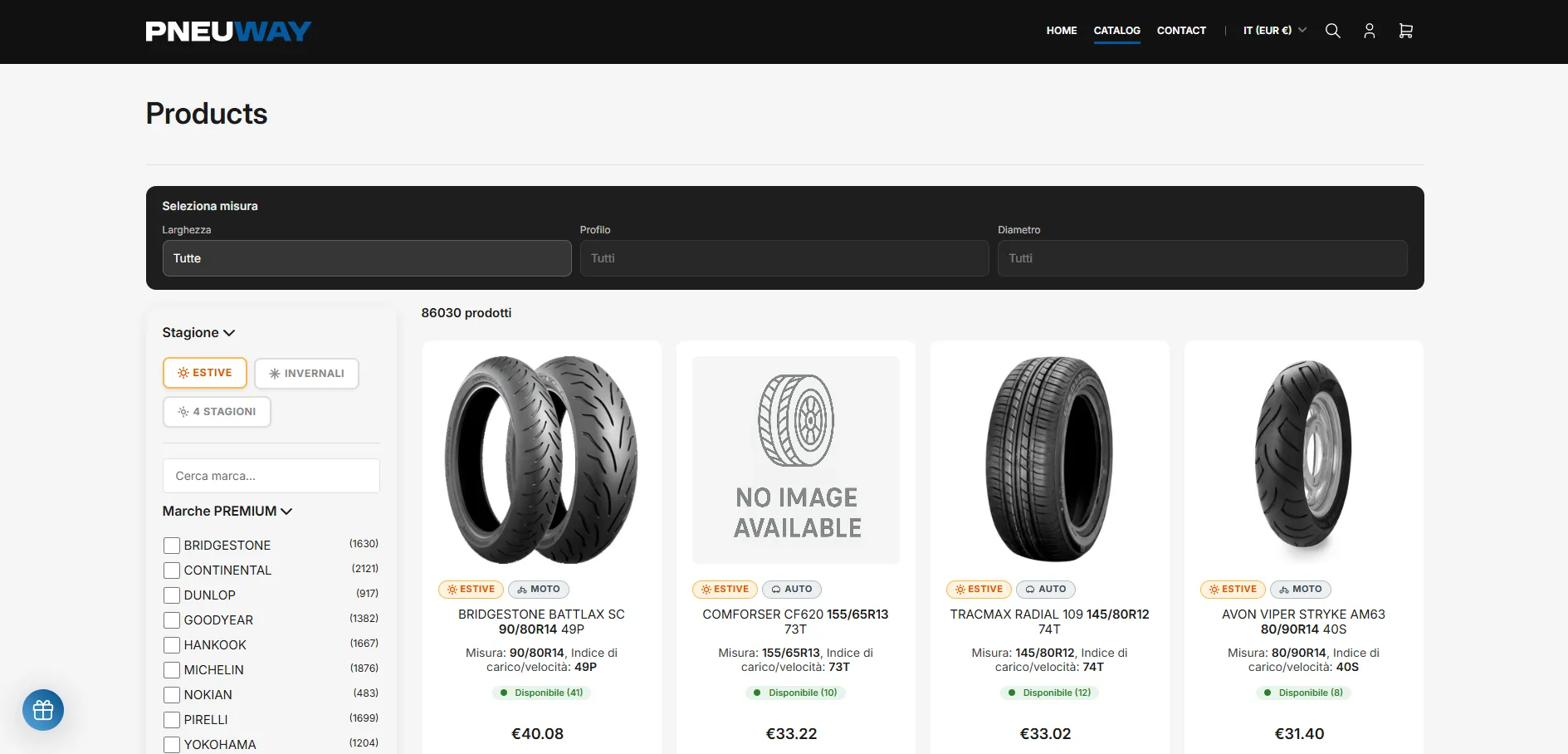Select the 4 STAGIONI season filter

tap(217, 412)
